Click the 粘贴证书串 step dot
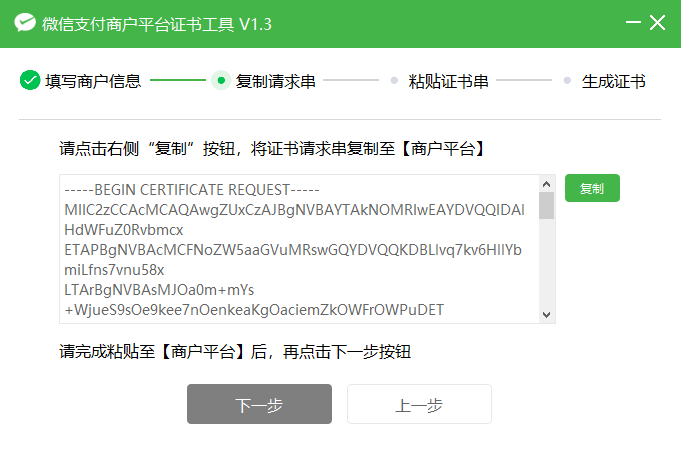 [x=394, y=80]
